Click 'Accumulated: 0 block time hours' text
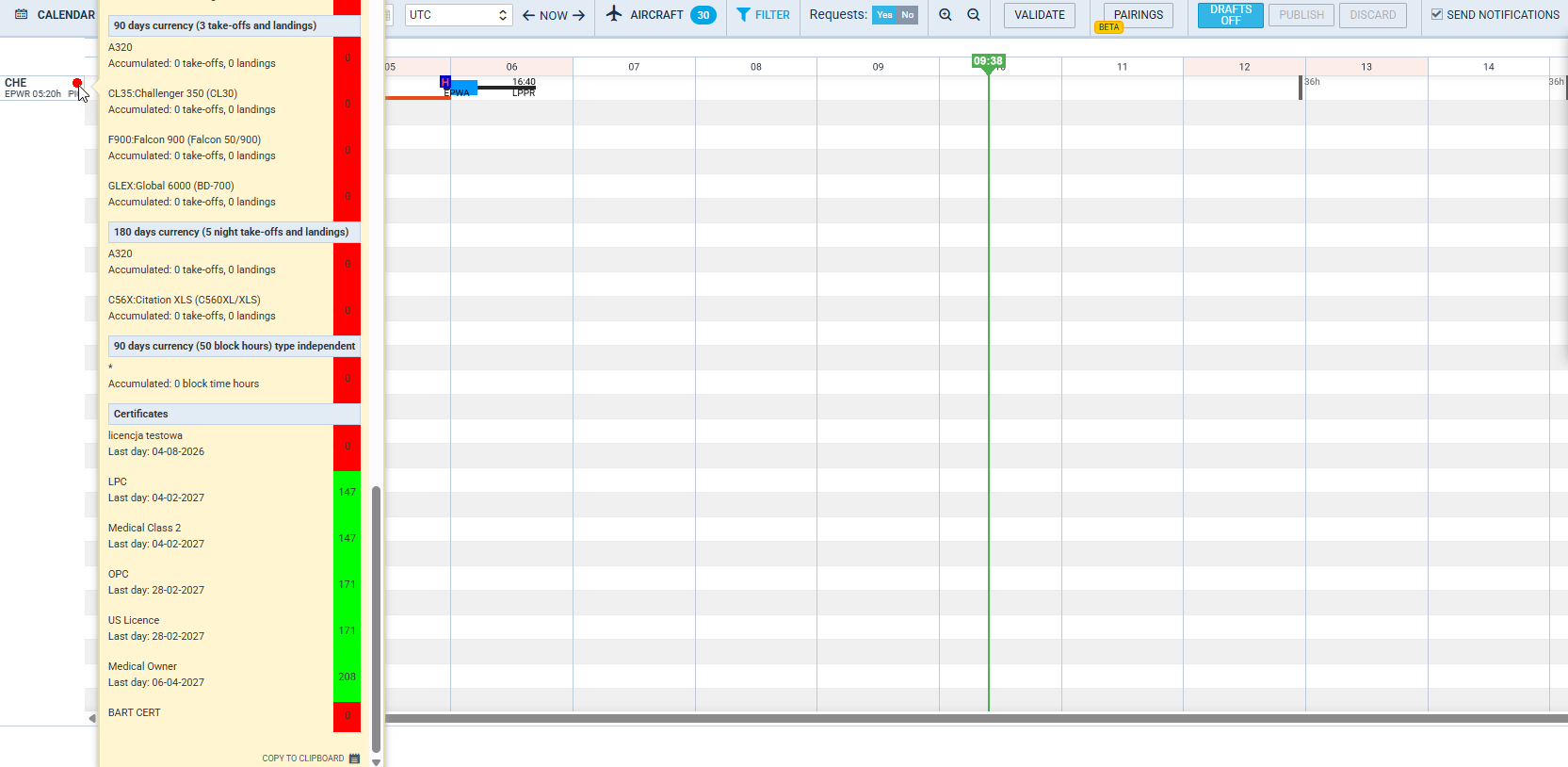 (x=184, y=383)
